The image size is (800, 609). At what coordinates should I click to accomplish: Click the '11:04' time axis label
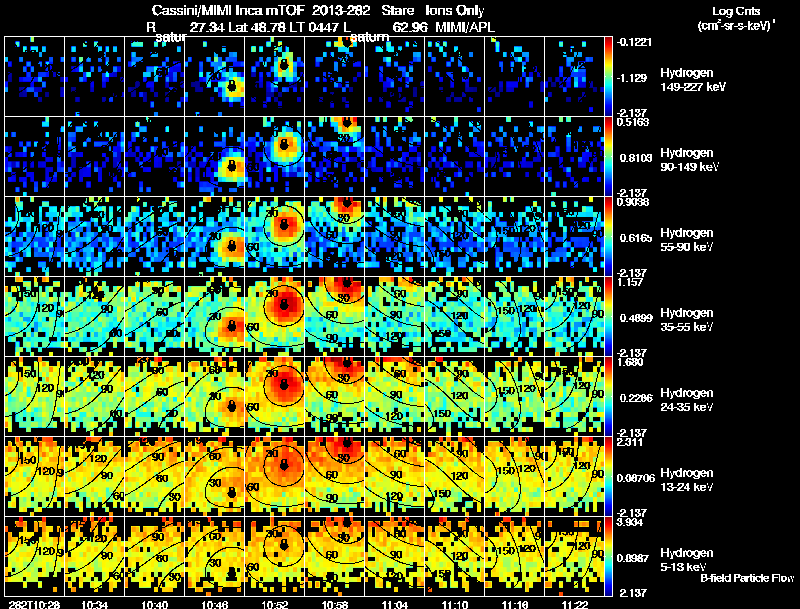click(395, 604)
